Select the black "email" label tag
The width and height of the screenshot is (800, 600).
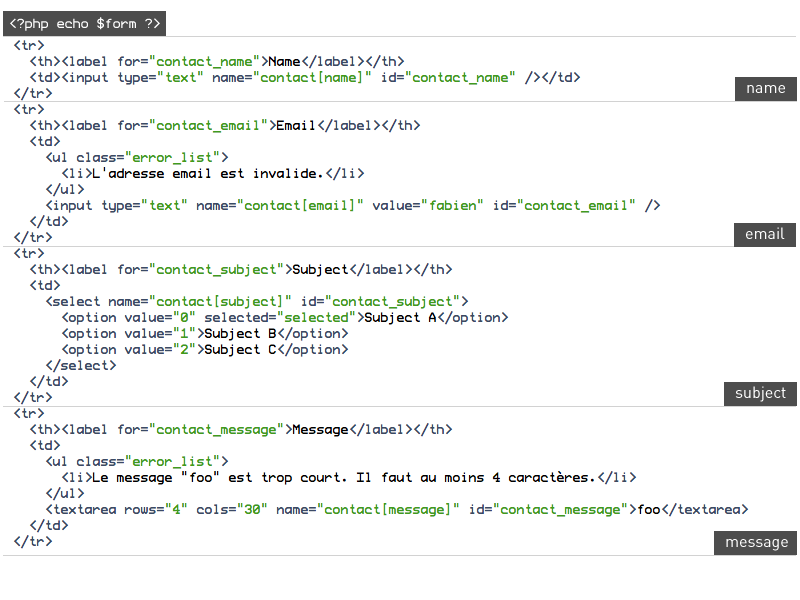click(764, 234)
